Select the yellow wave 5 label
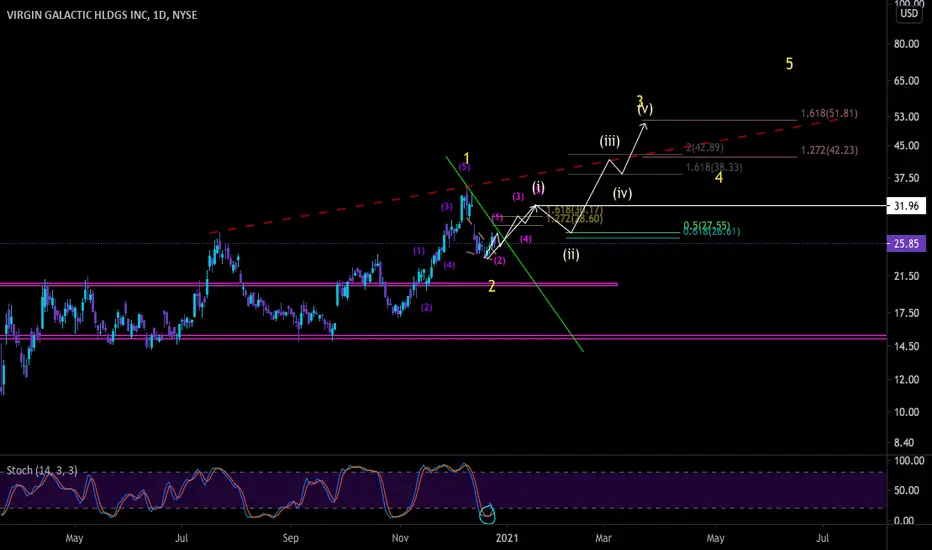 789,64
